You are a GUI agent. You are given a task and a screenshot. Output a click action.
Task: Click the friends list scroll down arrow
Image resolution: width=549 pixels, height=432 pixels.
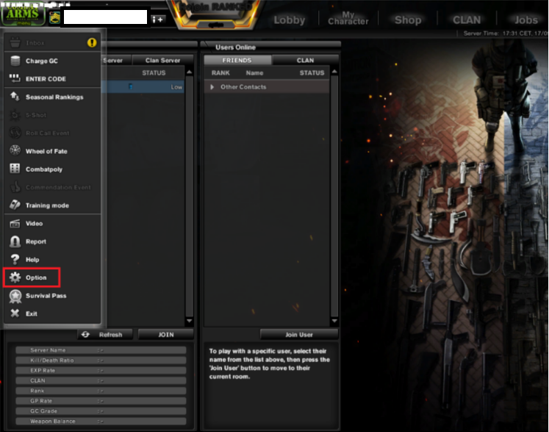coord(334,321)
